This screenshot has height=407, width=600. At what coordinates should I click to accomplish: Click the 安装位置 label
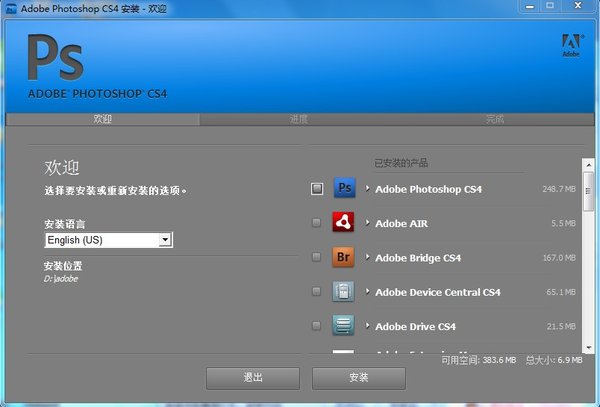tap(63, 266)
